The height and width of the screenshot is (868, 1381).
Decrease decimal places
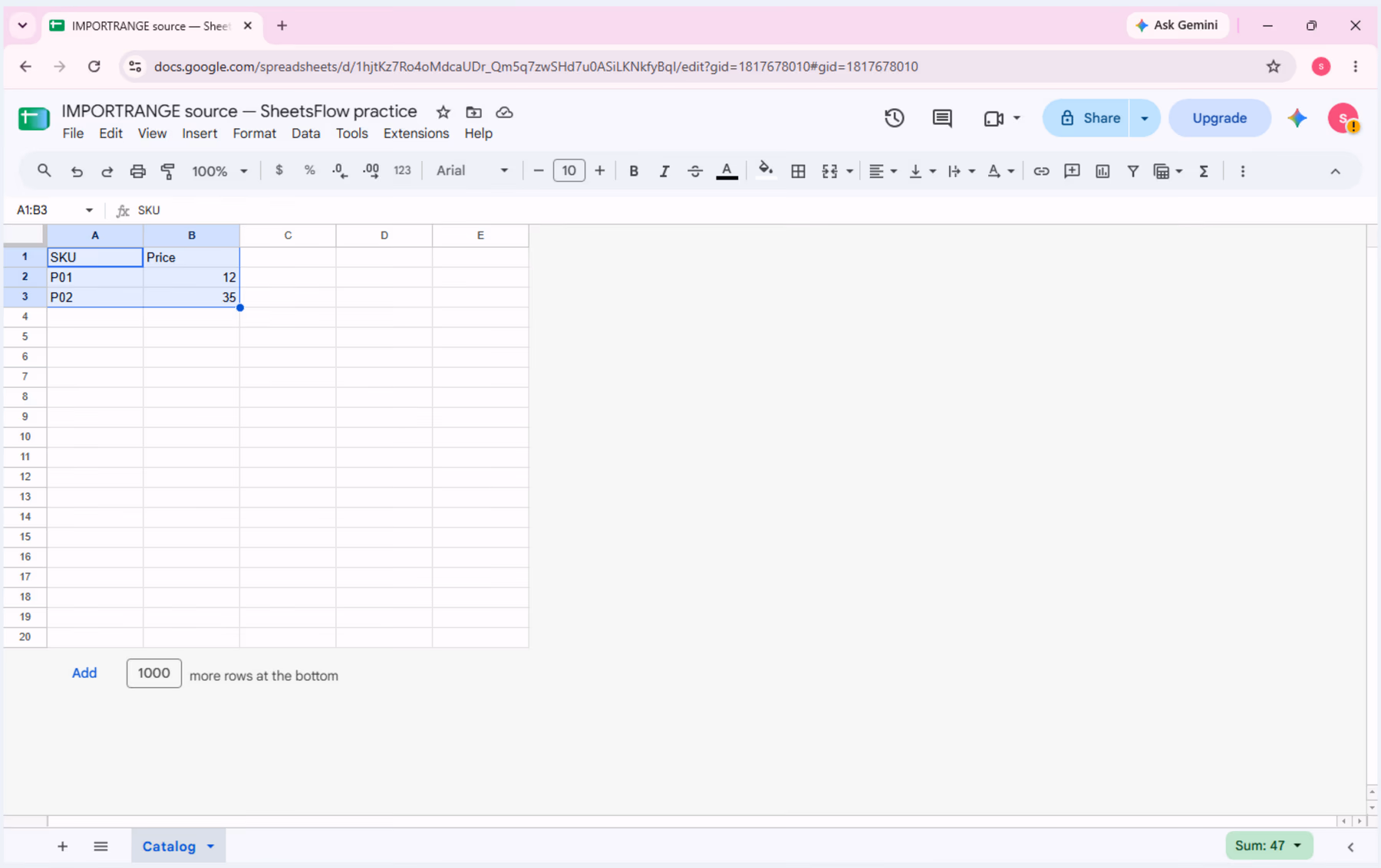pos(340,171)
